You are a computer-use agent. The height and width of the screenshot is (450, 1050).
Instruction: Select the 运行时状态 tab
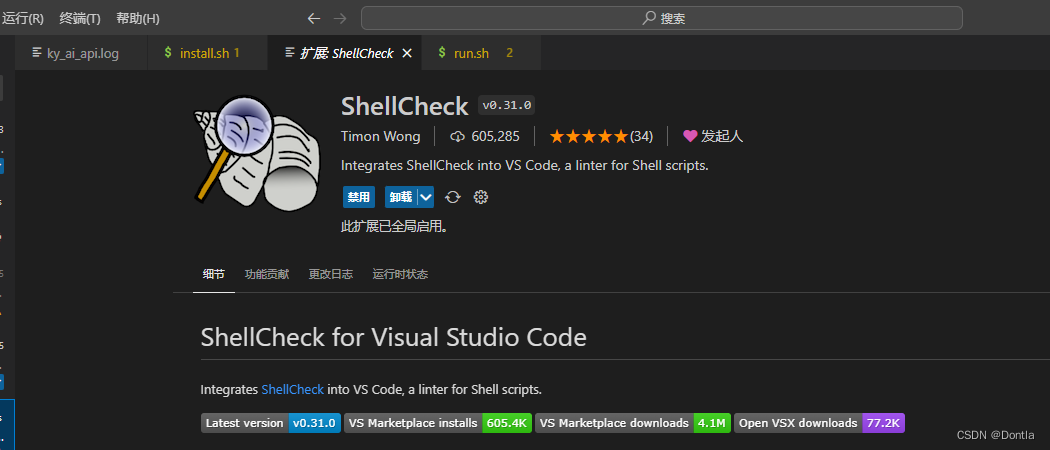coord(400,274)
